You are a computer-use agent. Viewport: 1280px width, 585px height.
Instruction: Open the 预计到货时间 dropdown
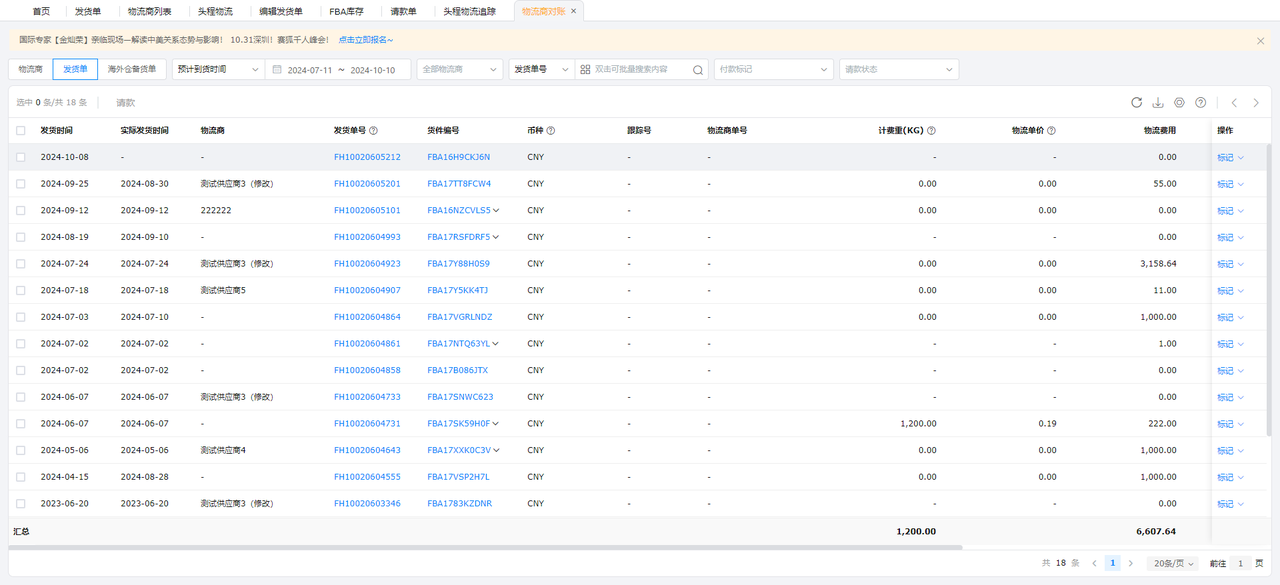coord(217,70)
